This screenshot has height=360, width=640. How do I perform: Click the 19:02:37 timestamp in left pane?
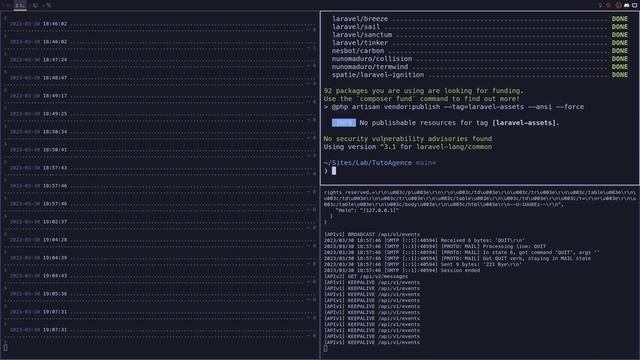(55, 222)
